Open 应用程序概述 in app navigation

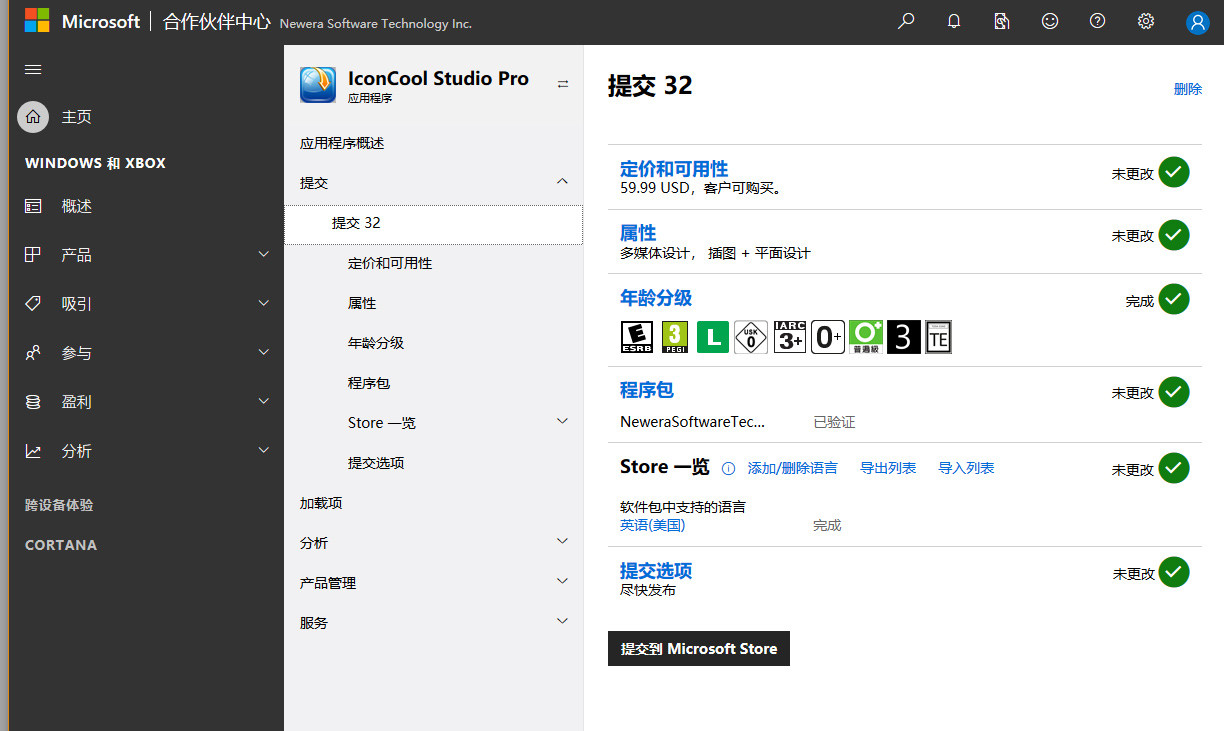click(342, 143)
